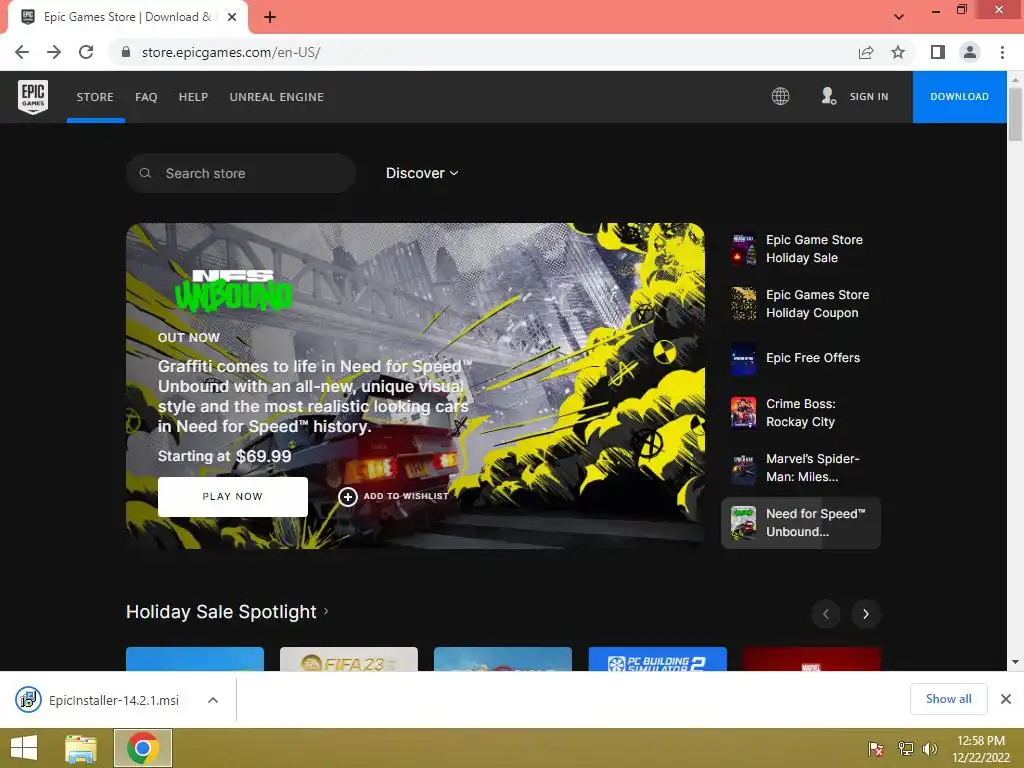1024x768 pixels.
Task: Open the FIFA 23 spotlight thumbnail
Action: tap(349, 659)
